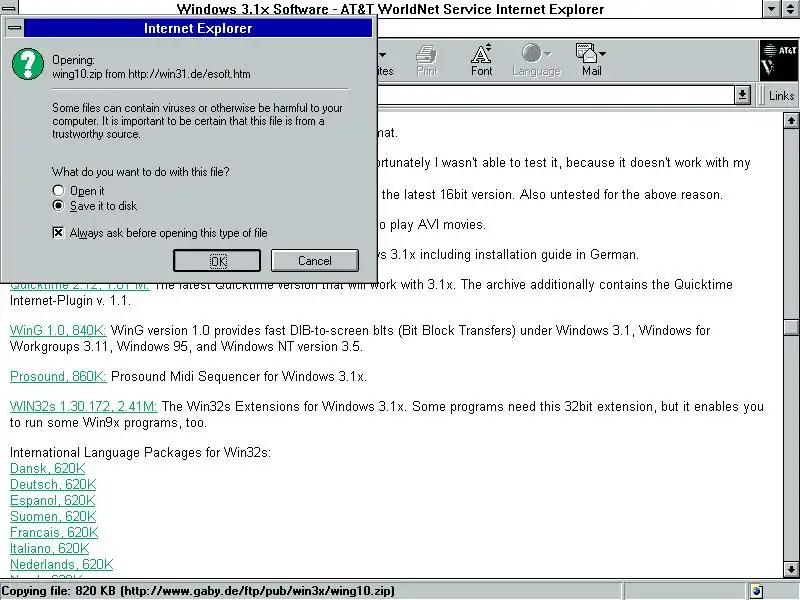Image resolution: width=800 pixels, height=600 pixels.
Task: Expand the address bar dropdown arrow
Action: point(742,95)
